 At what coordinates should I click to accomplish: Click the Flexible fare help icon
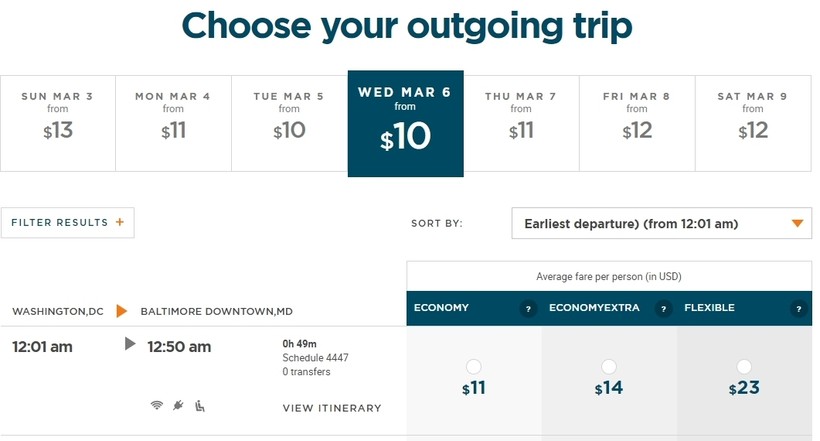tap(797, 309)
